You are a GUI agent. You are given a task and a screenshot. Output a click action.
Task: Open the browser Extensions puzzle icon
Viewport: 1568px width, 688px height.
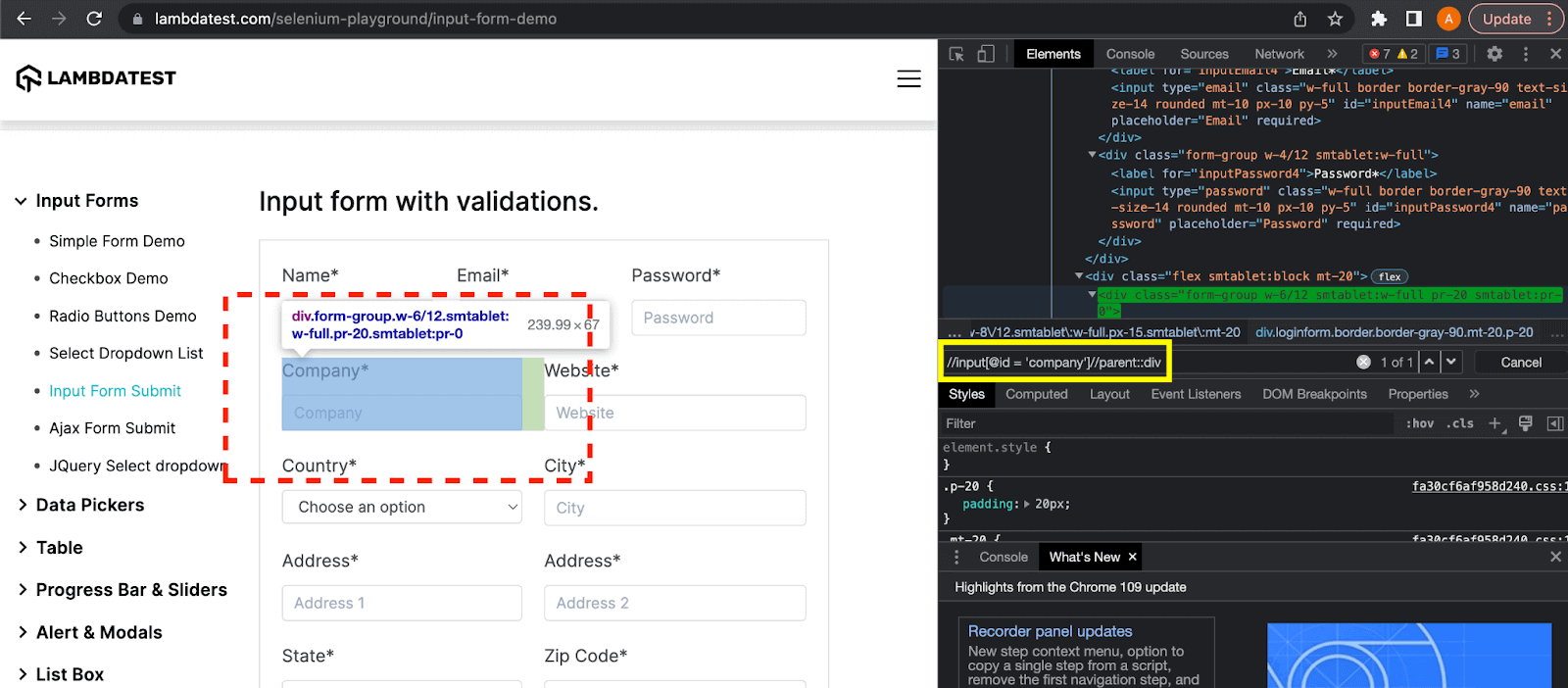click(x=1379, y=19)
